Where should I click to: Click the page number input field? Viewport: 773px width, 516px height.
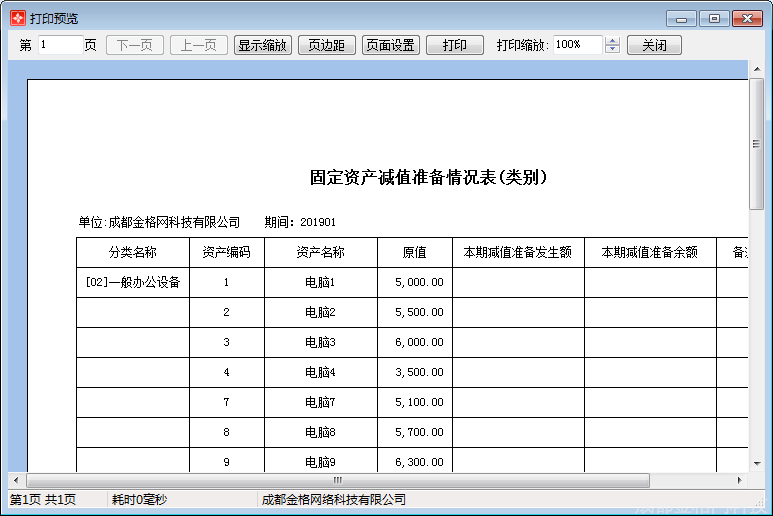[60, 45]
